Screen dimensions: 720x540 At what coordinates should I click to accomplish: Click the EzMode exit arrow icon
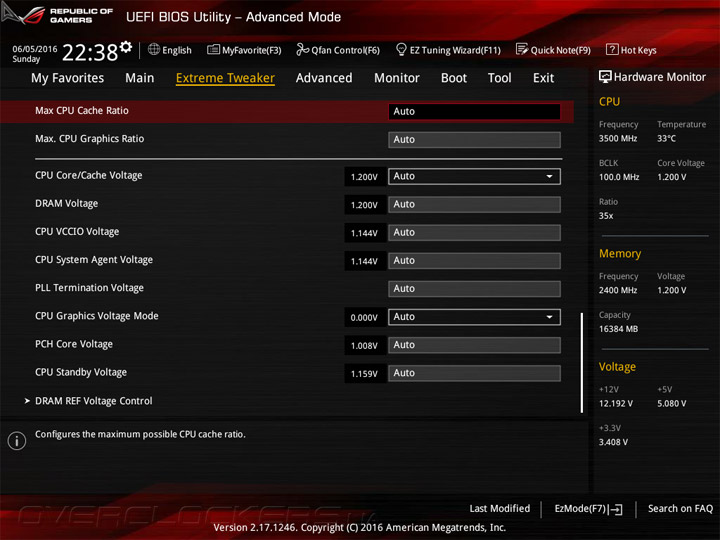tap(616, 509)
